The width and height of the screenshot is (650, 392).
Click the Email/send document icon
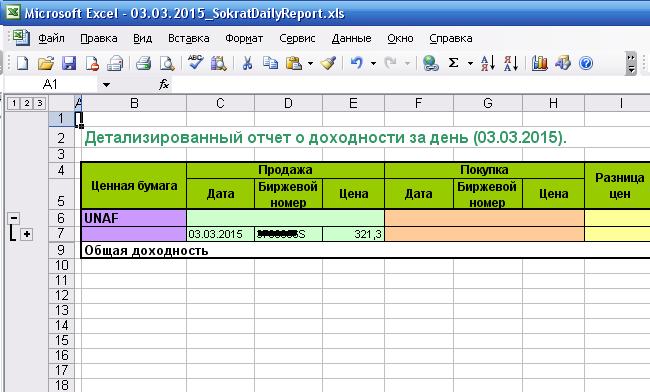[x=115, y=63]
